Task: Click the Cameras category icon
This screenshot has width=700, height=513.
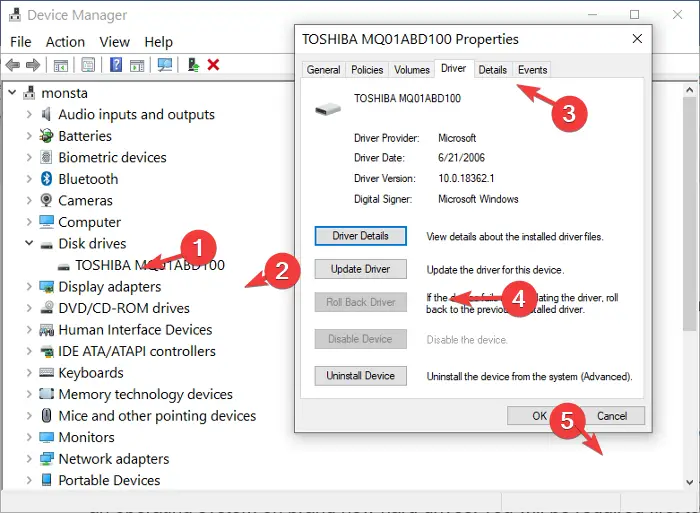Action: [x=46, y=200]
